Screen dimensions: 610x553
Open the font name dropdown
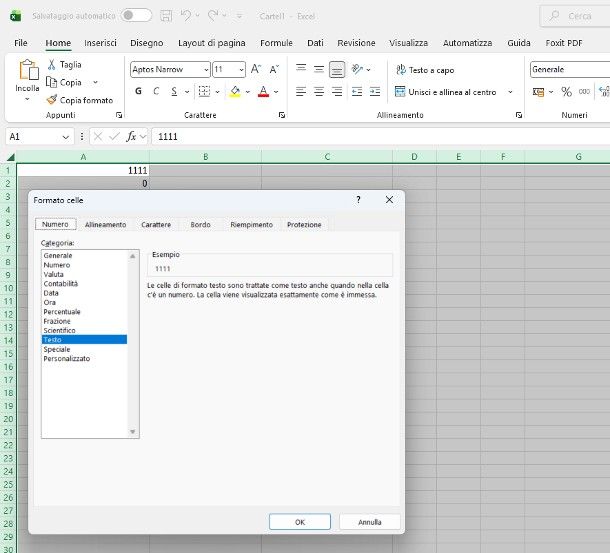point(206,70)
